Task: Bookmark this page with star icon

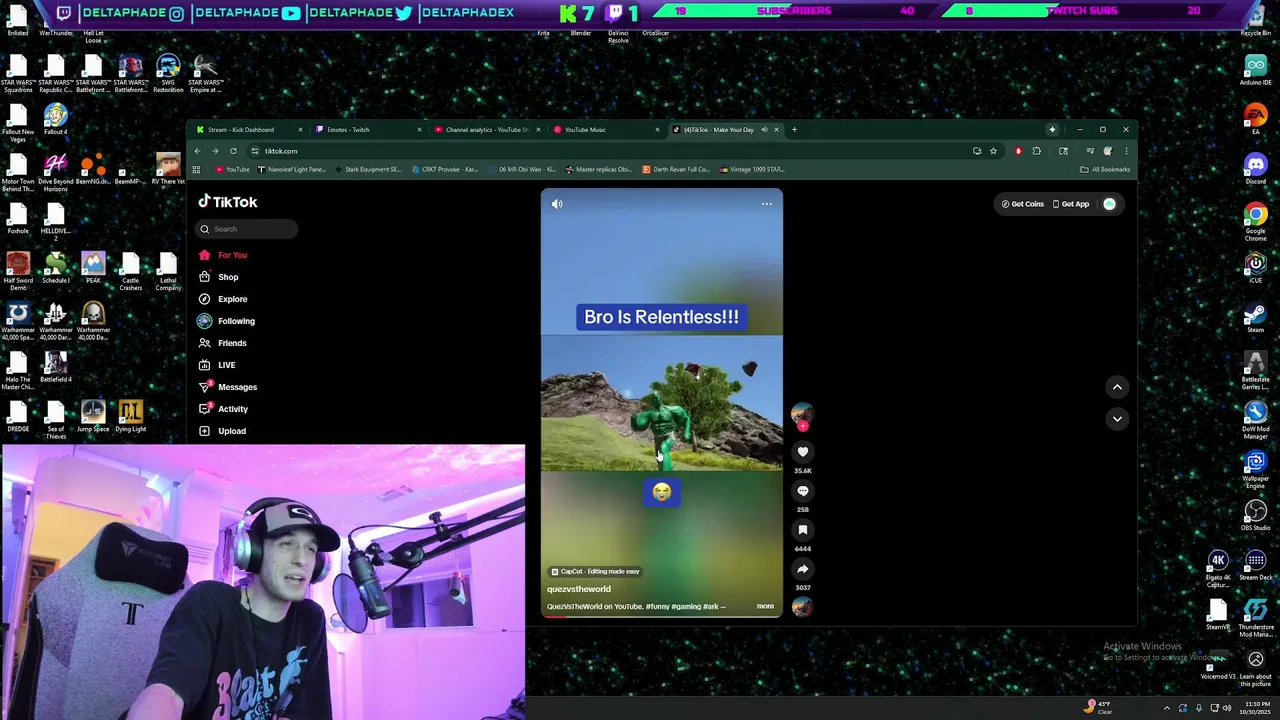Action: pyautogui.click(x=993, y=151)
